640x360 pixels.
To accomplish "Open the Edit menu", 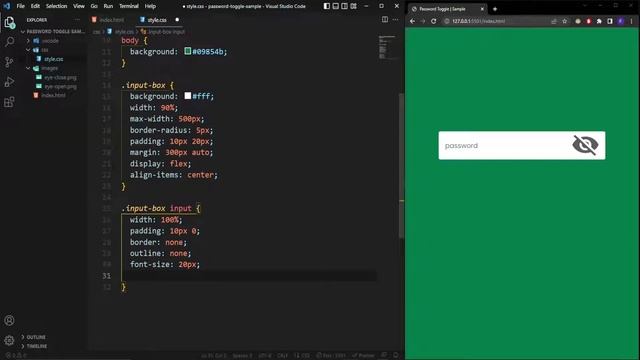I will (x=35, y=6).
